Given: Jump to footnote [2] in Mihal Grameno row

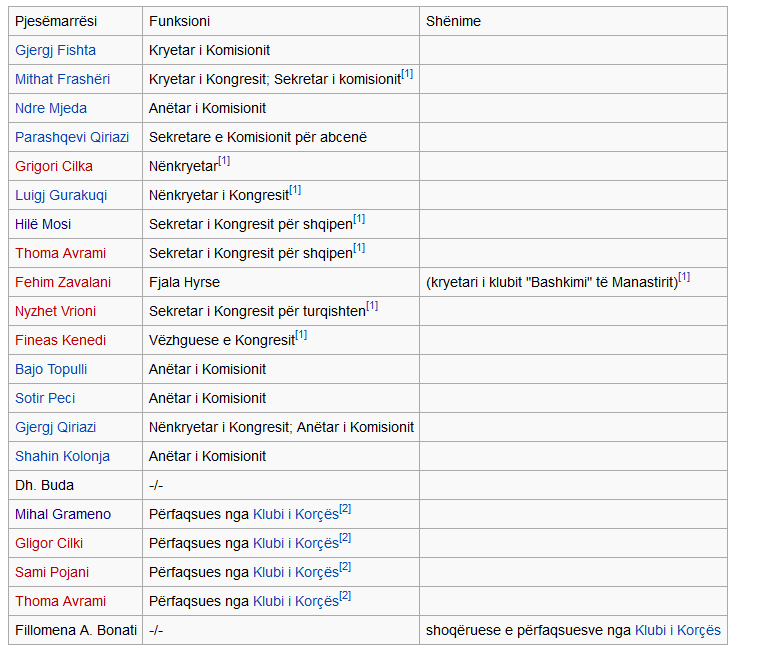Looking at the screenshot, I should pyautogui.click(x=345, y=509).
